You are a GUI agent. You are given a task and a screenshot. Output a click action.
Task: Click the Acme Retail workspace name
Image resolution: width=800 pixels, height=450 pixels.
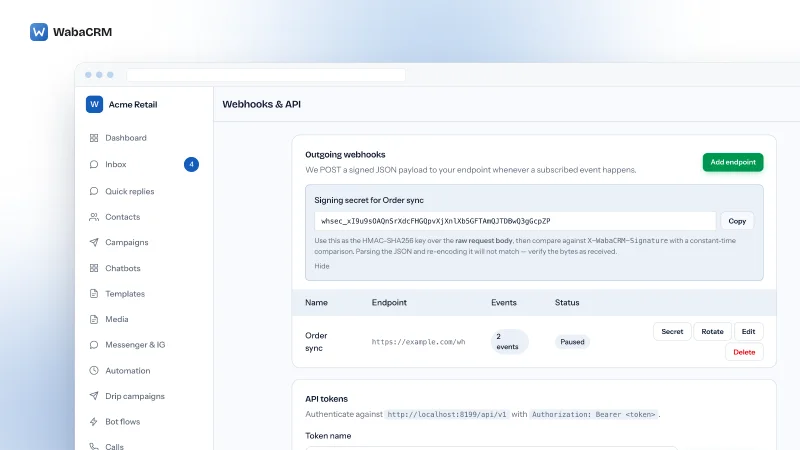click(x=133, y=105)
